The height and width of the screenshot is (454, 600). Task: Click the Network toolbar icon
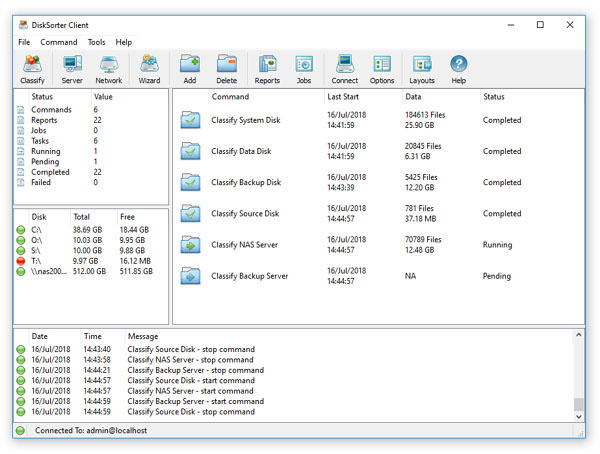click(x=109, y=69)
